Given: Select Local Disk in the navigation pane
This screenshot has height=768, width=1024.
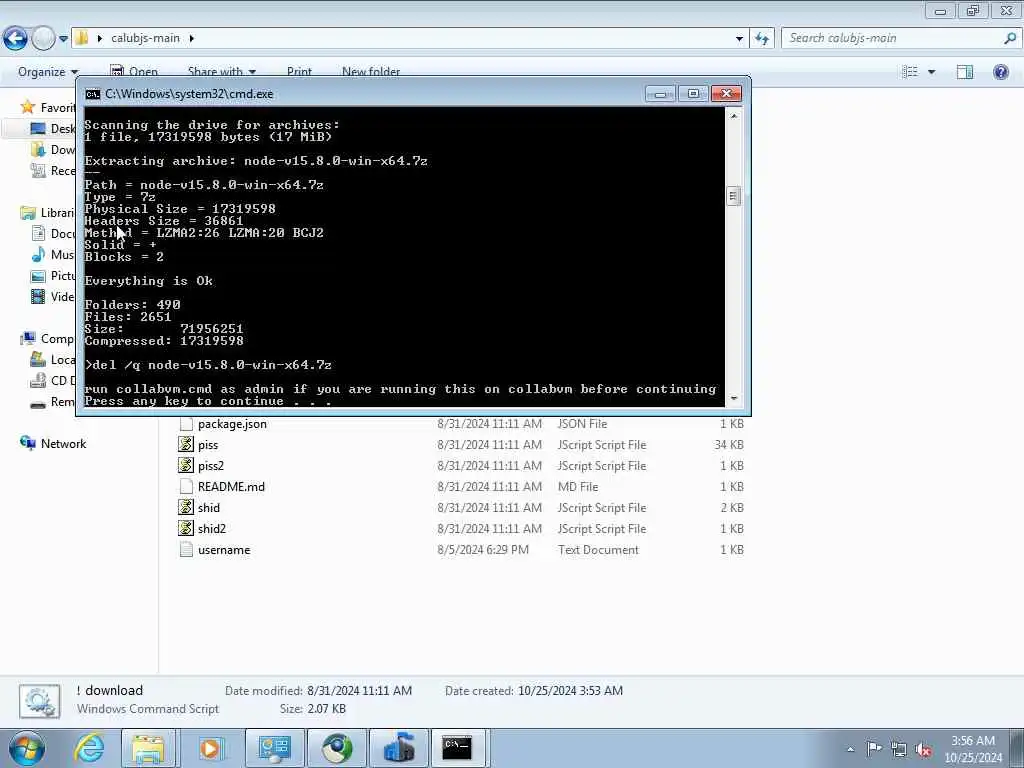Looking at the screenshot, I should (x=52, y=360).
